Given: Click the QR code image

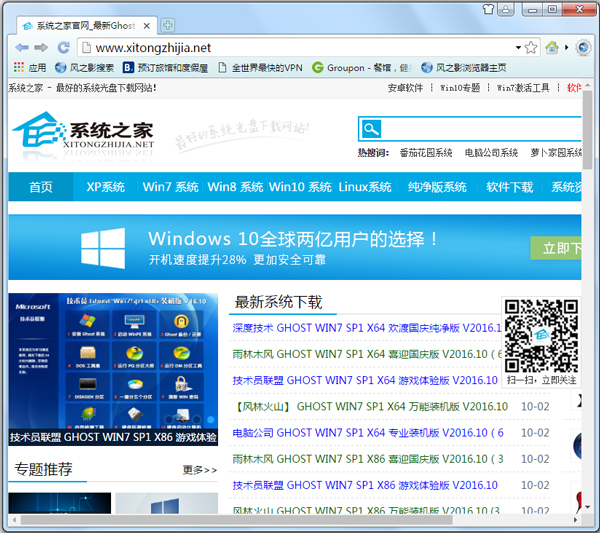Looking at the screenshot, I should pyautogui.click(x=541, y=336).
